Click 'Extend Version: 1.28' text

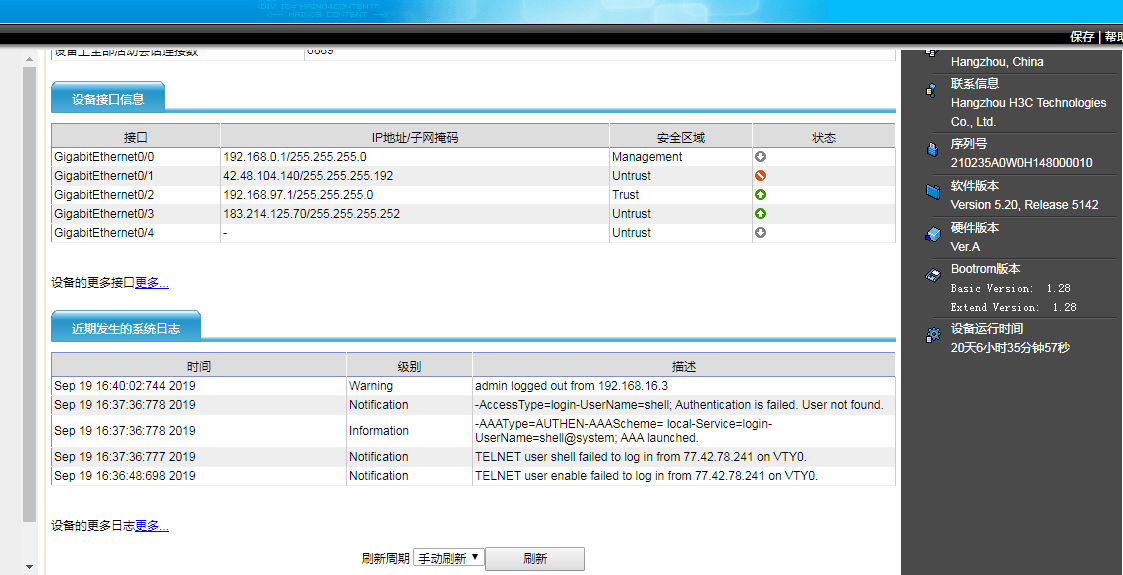click(x=1013, y=307)
